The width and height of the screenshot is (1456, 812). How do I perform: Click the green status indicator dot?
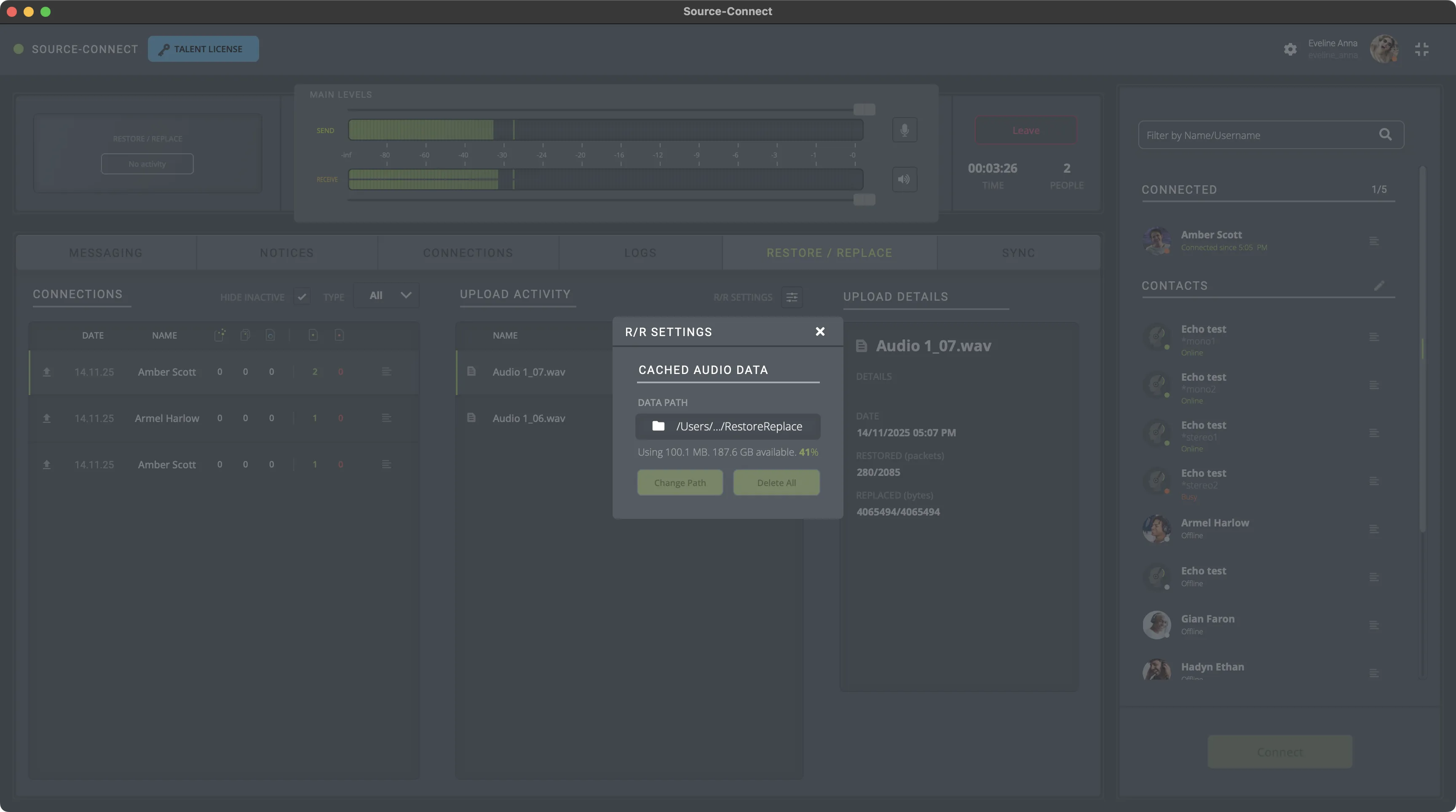19,49
